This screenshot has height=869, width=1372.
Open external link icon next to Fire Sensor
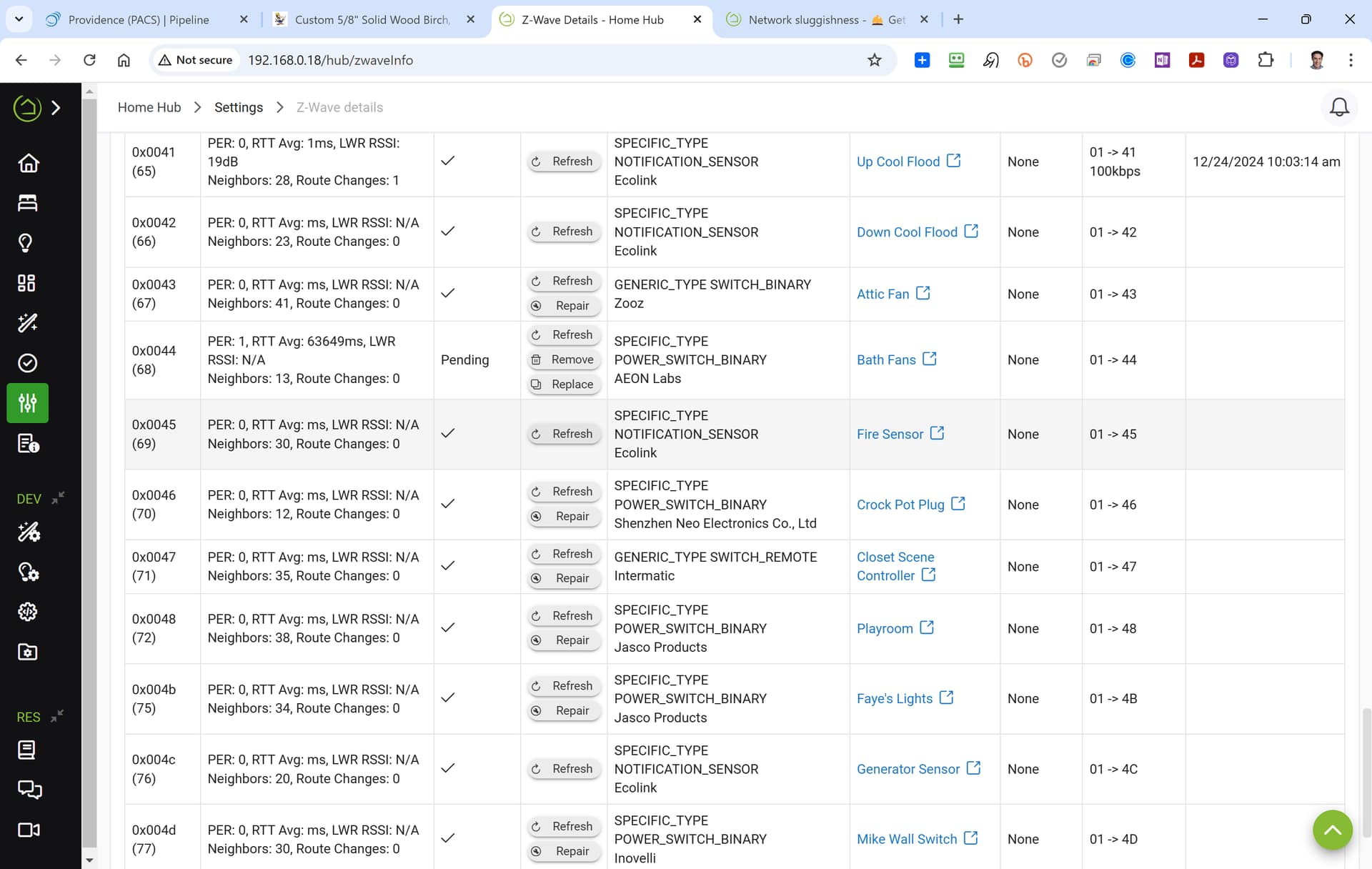point(938,433)
